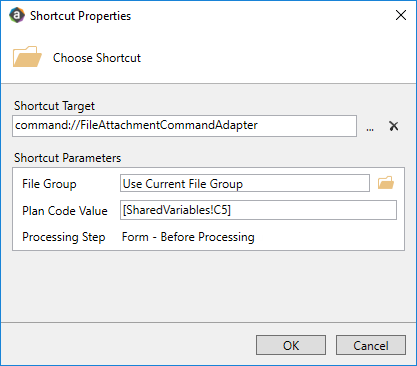Screen dimensions: 417x366
Task: Click the Processing Step label
Action: click(x=64, y=237)
